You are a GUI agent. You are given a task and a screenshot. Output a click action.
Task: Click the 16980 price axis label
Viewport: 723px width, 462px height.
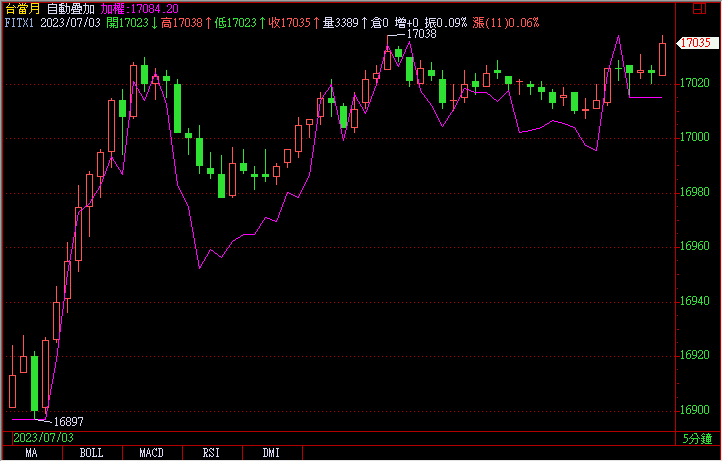(x=695, y=192)
